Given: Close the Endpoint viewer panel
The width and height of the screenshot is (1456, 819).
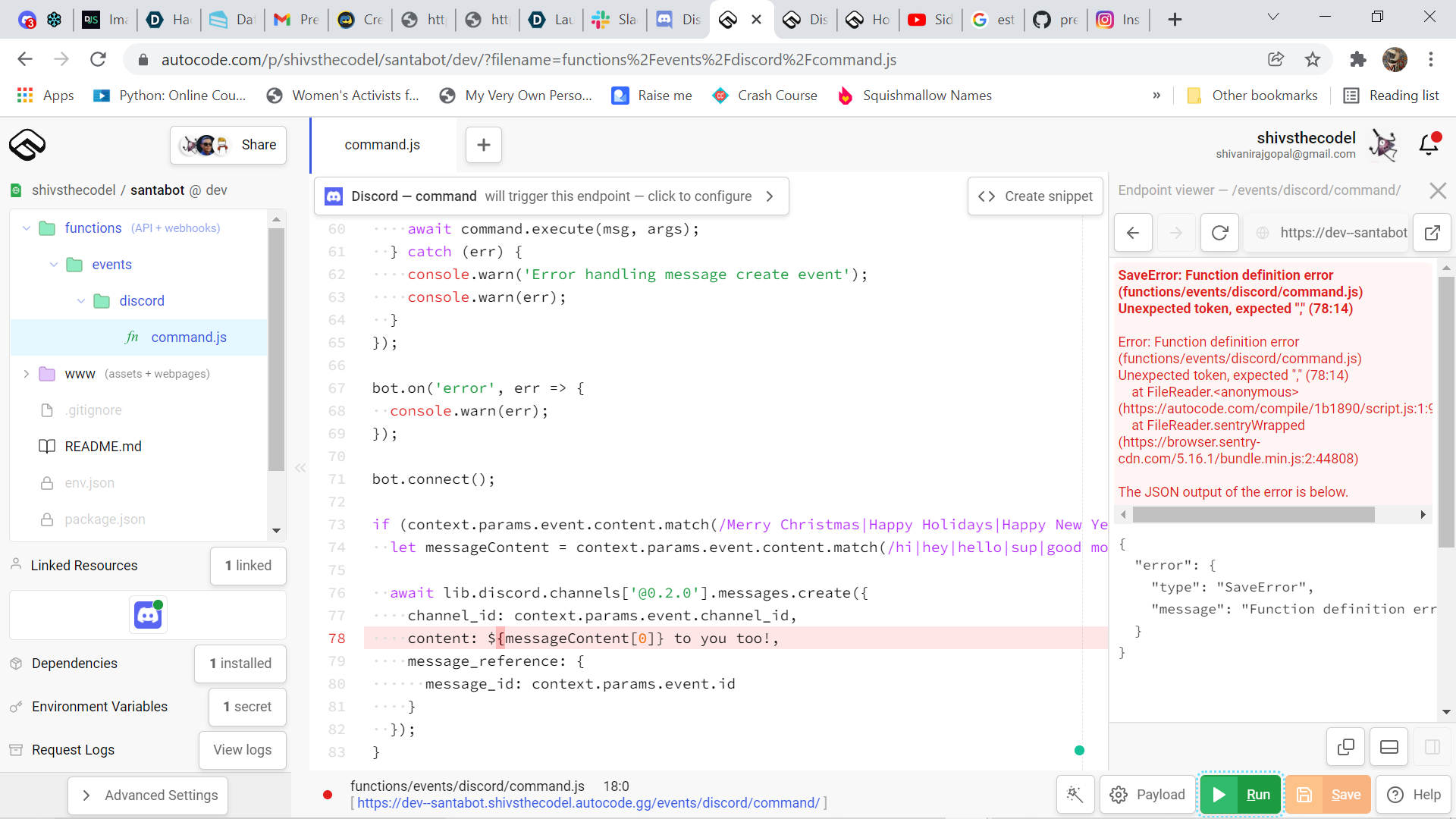Looking at the screenshot, I should 1437,190.
